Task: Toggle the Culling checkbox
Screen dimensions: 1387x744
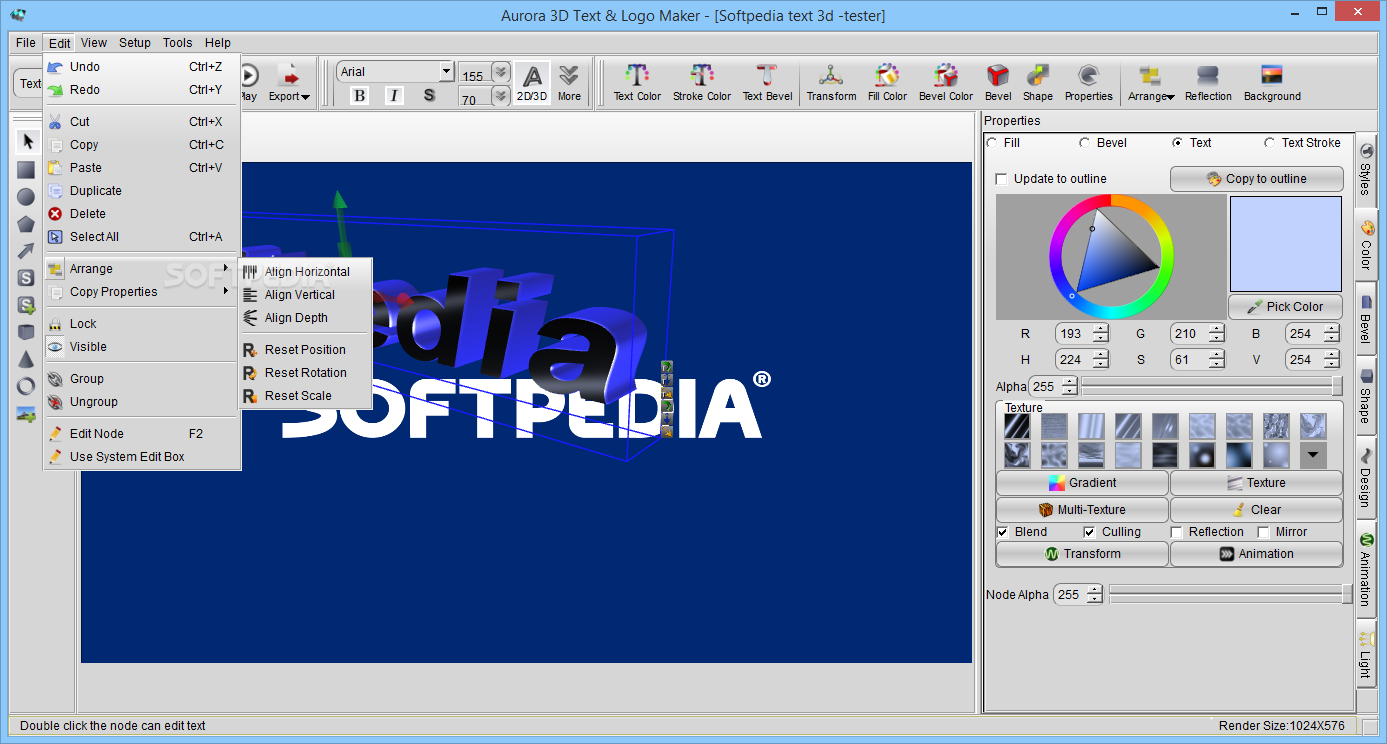Action: coord(1090,532)
